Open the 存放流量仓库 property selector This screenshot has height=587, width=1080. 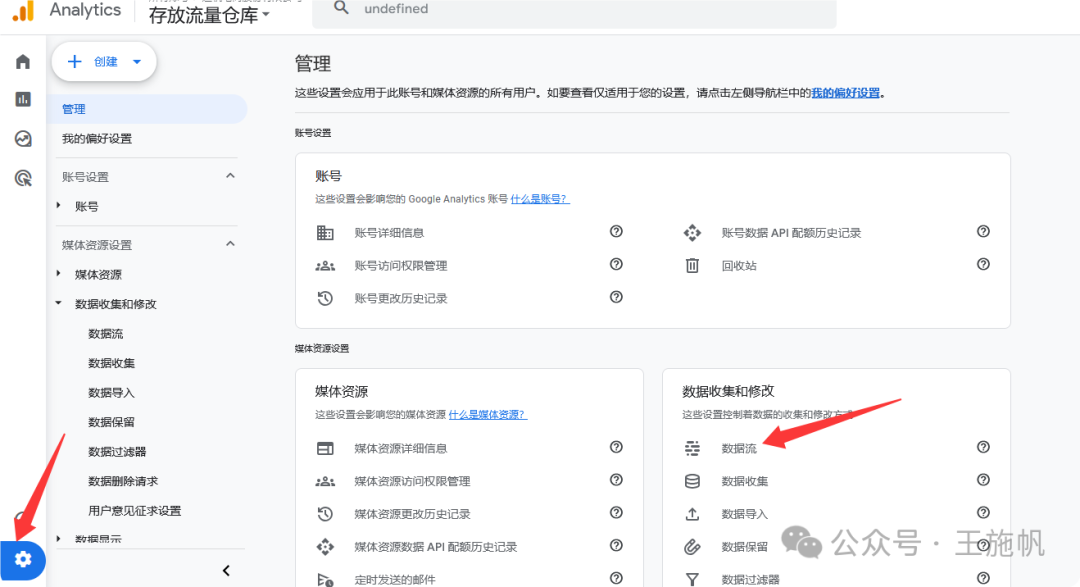[209, 15]
